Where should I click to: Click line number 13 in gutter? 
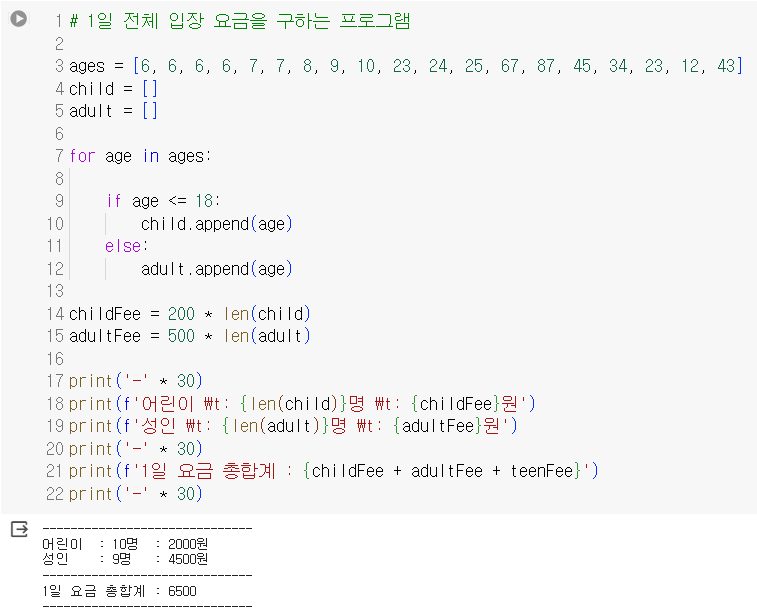(56, 291)
